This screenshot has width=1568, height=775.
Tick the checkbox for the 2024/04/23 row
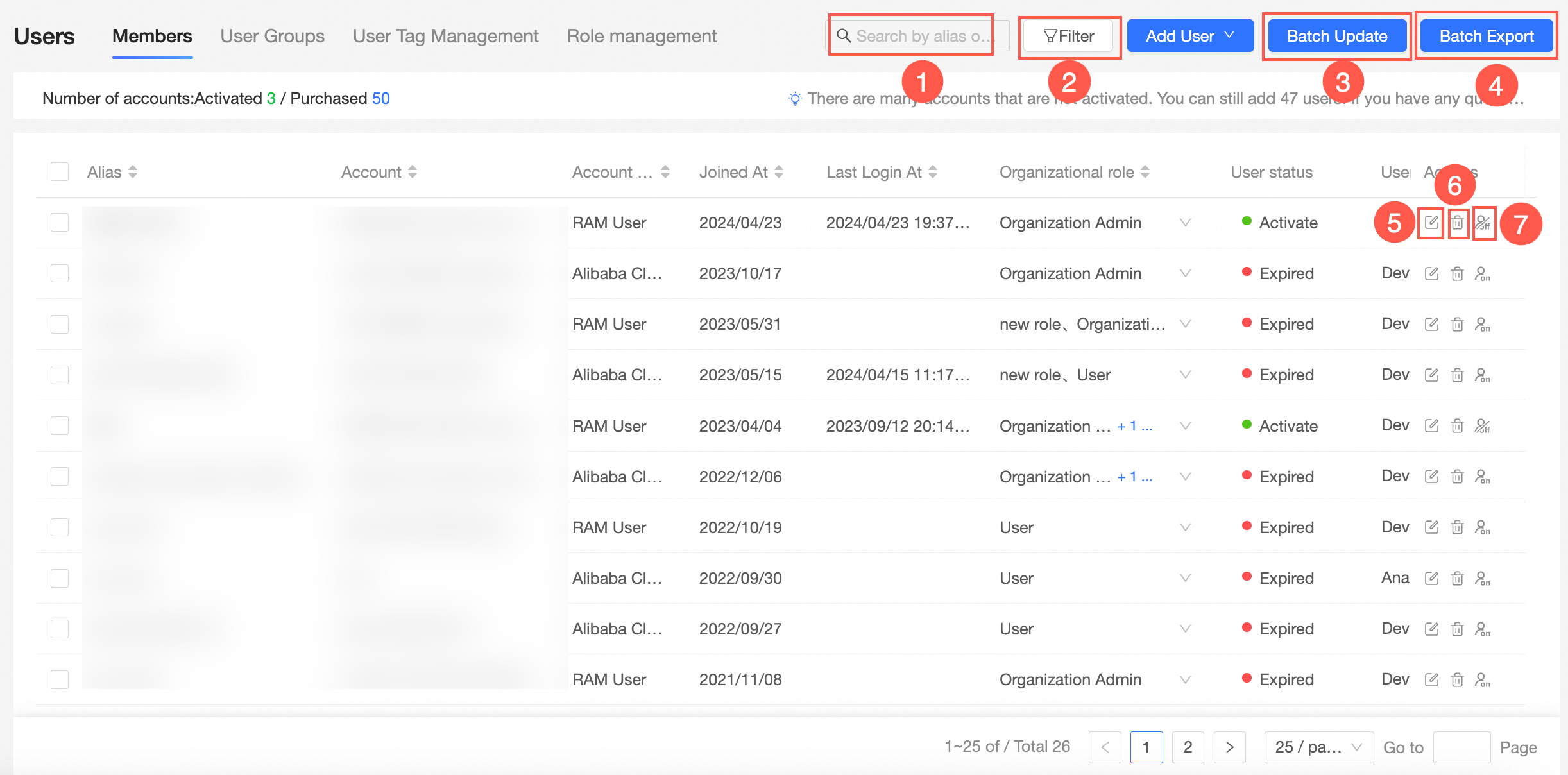click(60, 223)
